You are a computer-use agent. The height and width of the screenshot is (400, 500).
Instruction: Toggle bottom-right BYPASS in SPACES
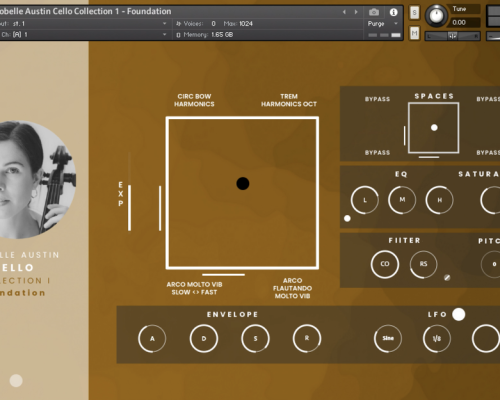(488, 152)
